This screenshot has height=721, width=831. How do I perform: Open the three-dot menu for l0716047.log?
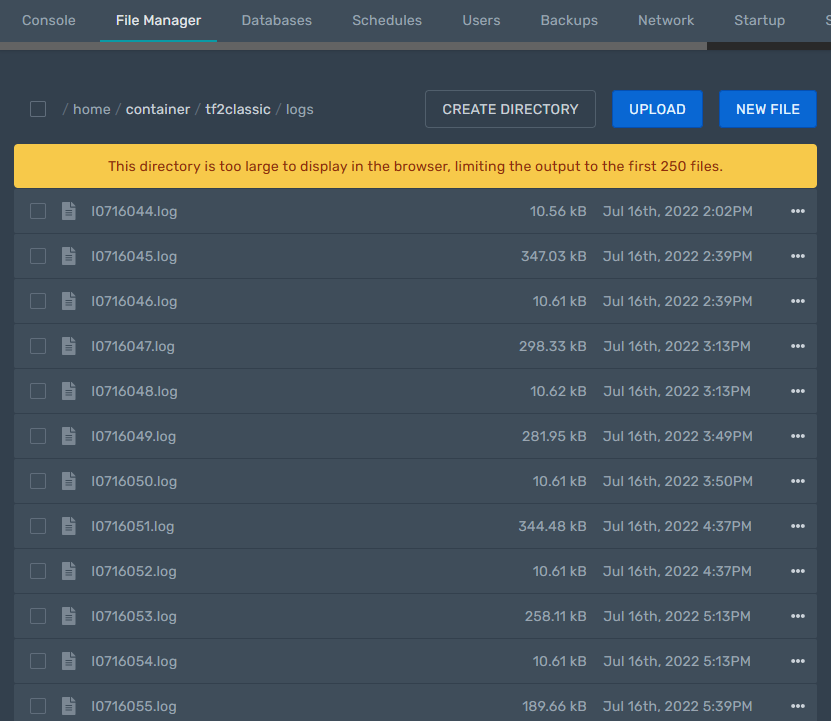tap(798, 346)
